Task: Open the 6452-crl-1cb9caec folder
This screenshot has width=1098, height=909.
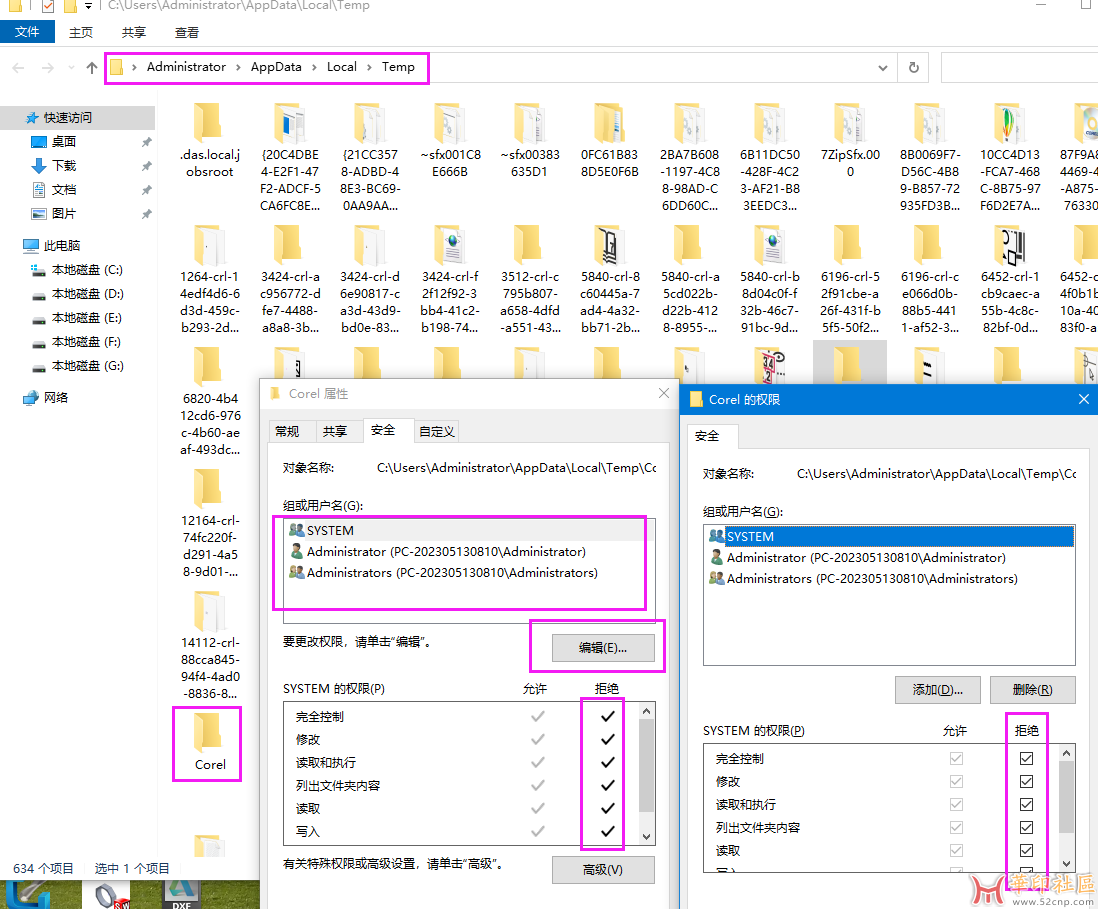Action: (x=1010, y=279)
